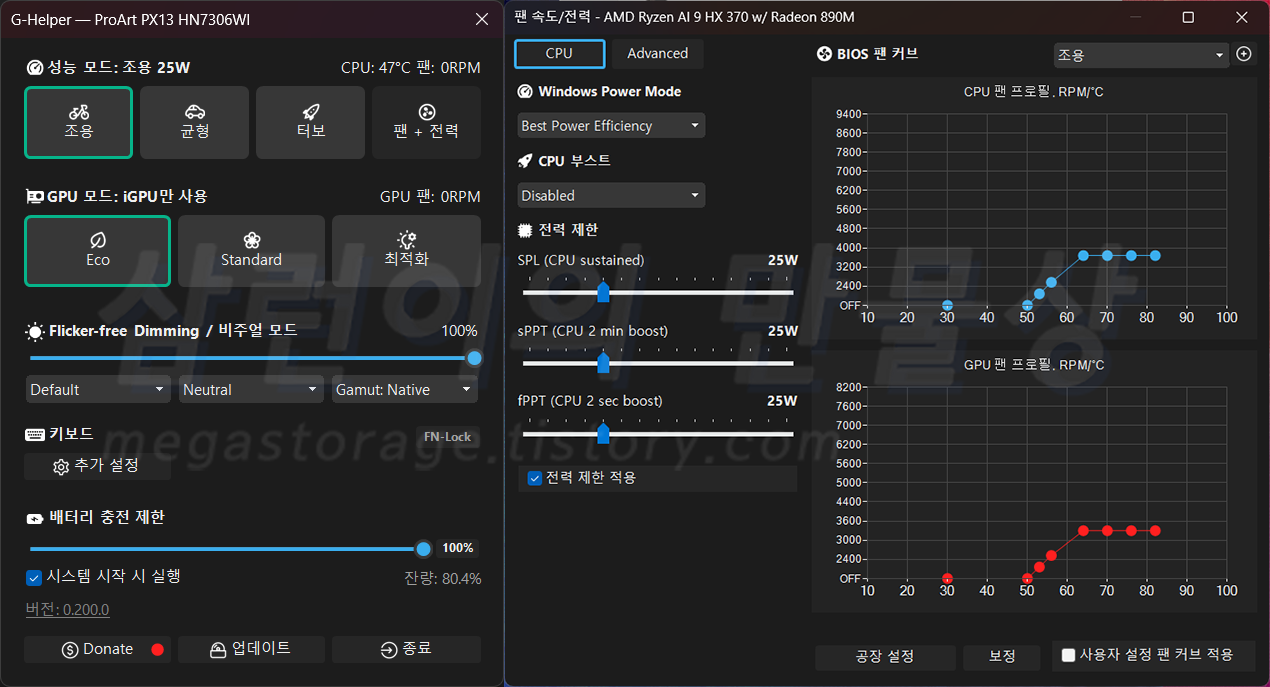1270x687 pixels.
Task: Click the CPU 팬 프로필 chart title
Action: pos(1033,92)
